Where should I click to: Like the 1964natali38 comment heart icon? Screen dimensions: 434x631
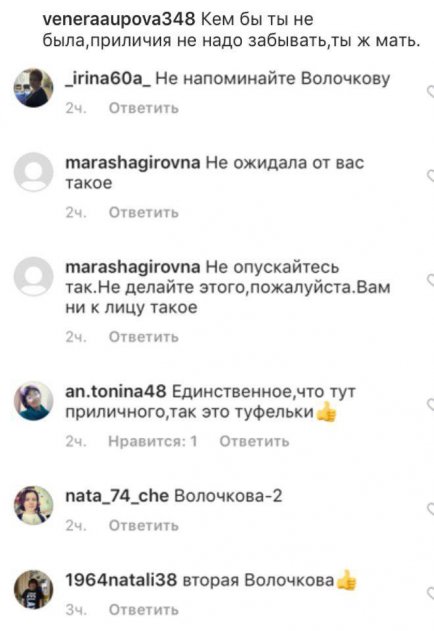(431, 593)
